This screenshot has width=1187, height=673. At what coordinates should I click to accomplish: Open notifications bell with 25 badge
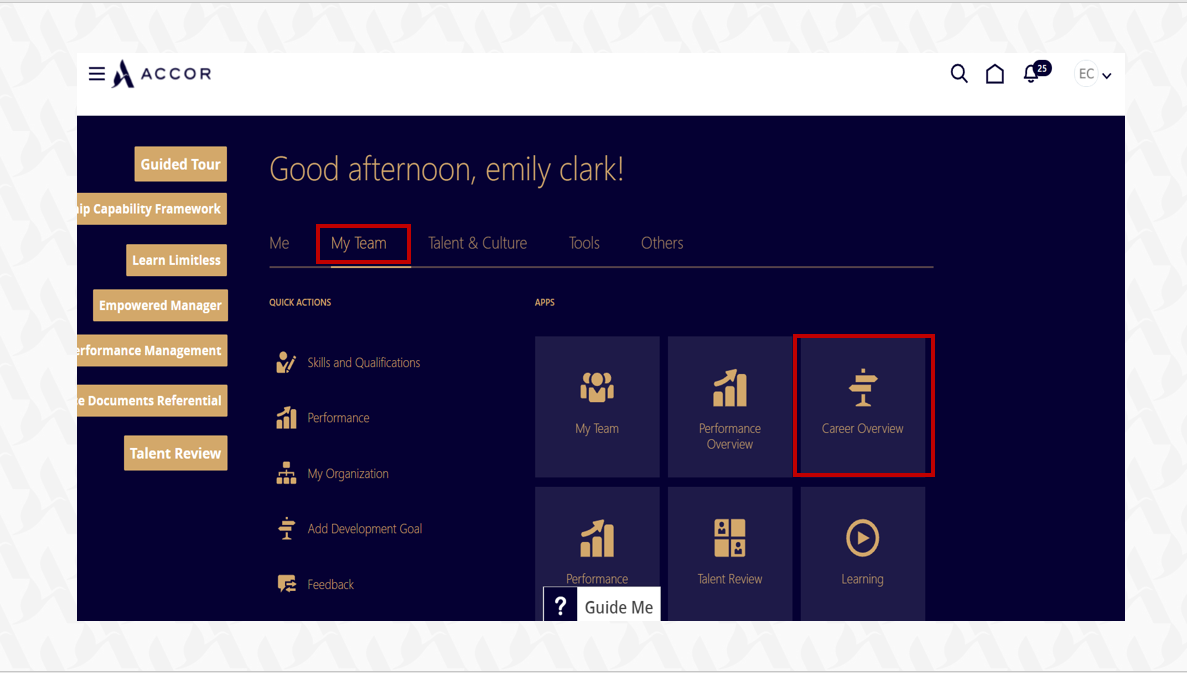point(1036,73)
